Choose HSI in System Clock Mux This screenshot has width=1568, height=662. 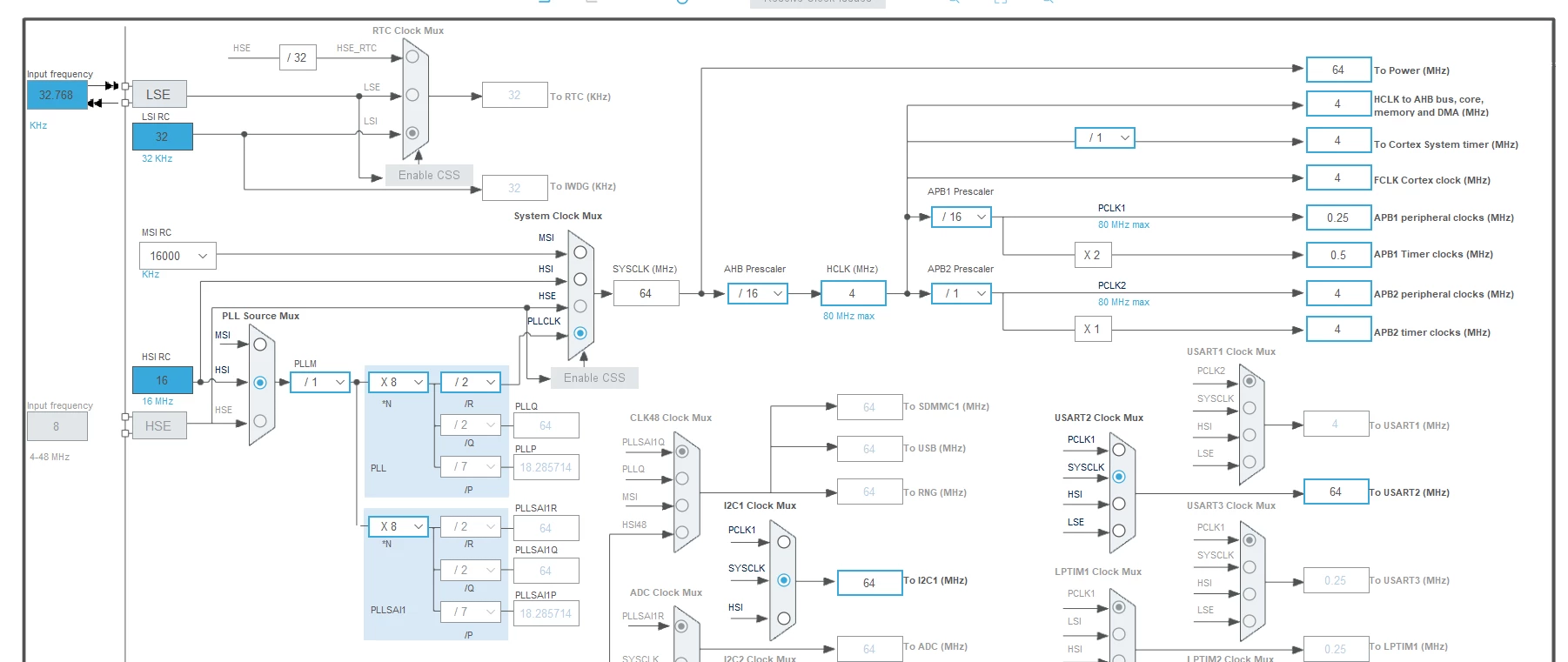point(580,279)
